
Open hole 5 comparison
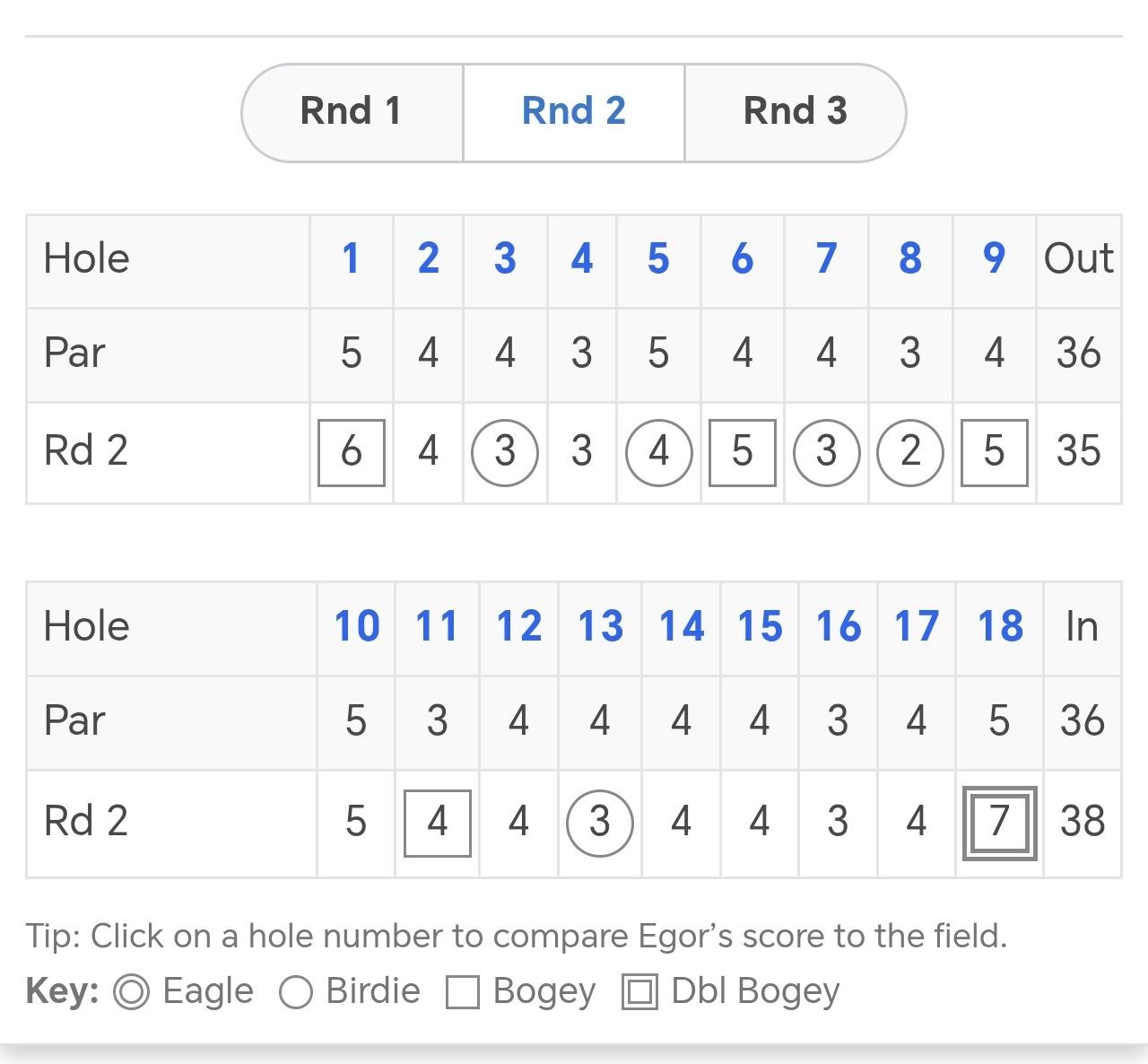(658, 259)
